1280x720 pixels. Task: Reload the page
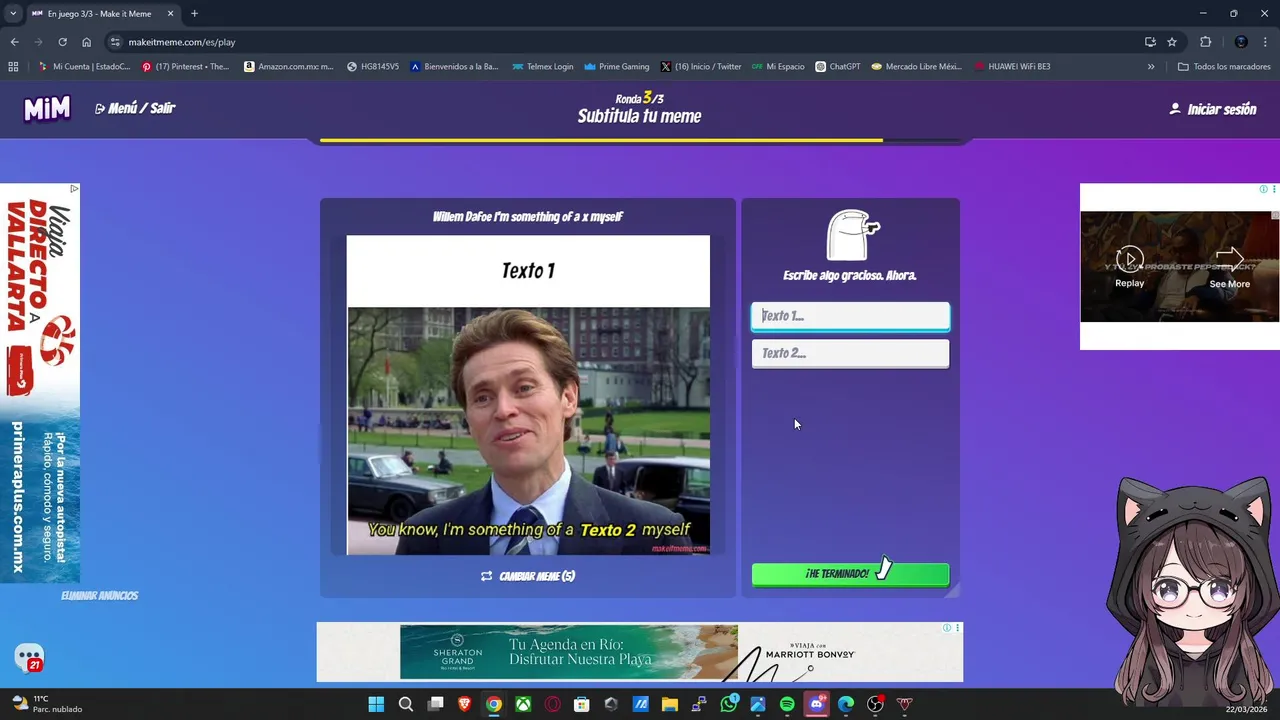tap(62, 42)
